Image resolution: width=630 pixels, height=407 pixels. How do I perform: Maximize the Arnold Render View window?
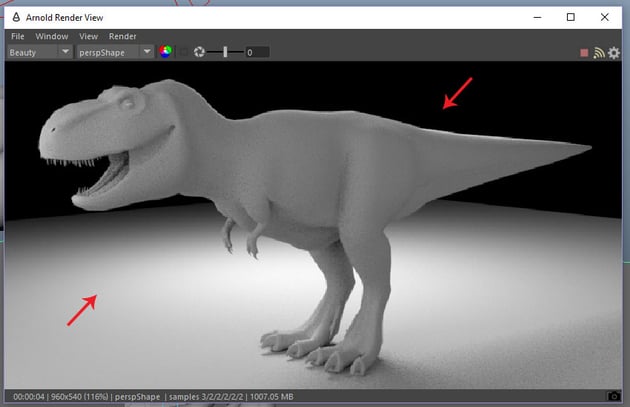tap(571, 16)
